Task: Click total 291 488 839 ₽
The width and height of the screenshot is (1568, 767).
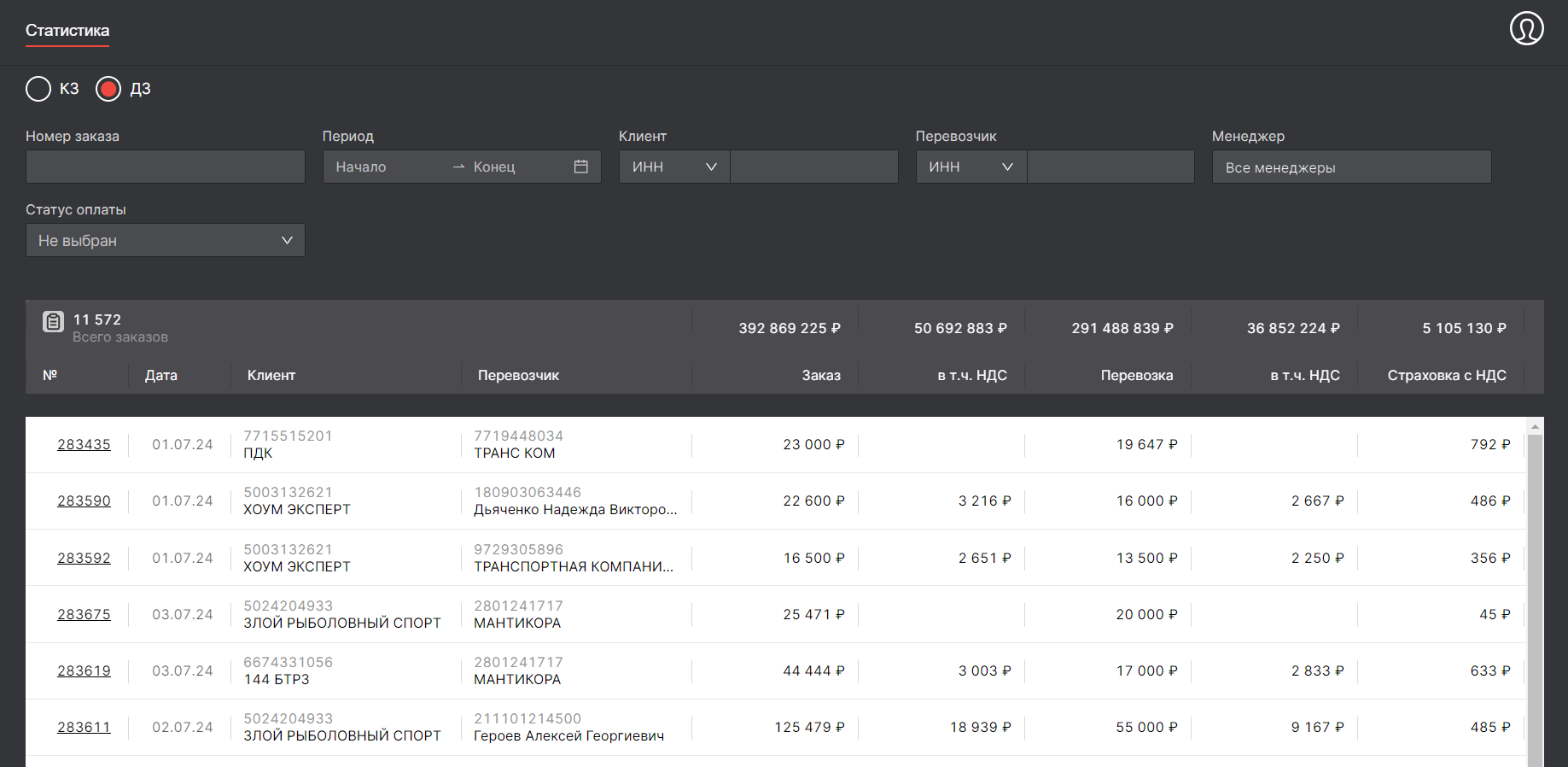Action: (x=1122, y=328)
